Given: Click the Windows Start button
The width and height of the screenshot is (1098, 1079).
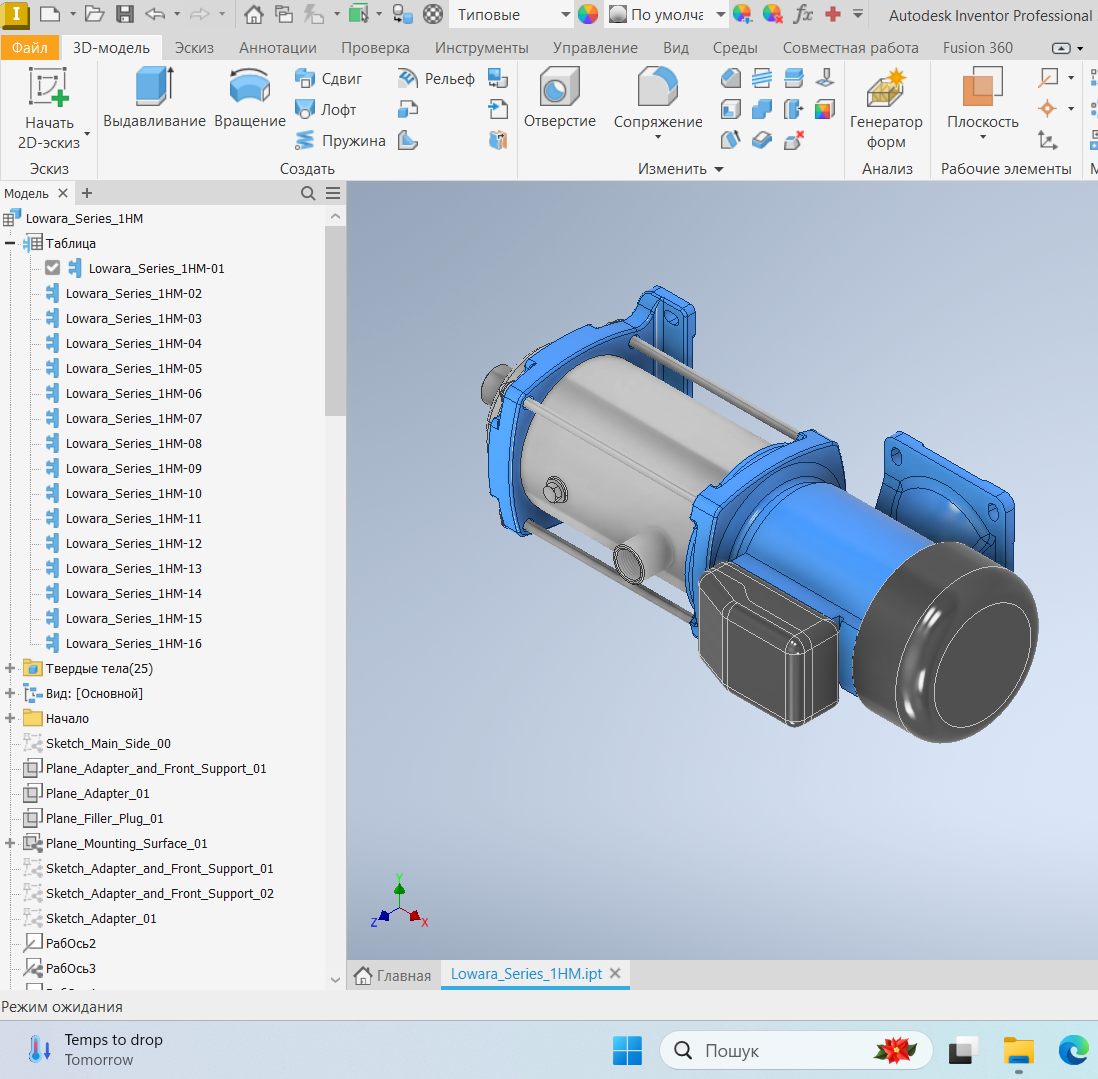Looking at the screenshot, I should click(627, 1050).
